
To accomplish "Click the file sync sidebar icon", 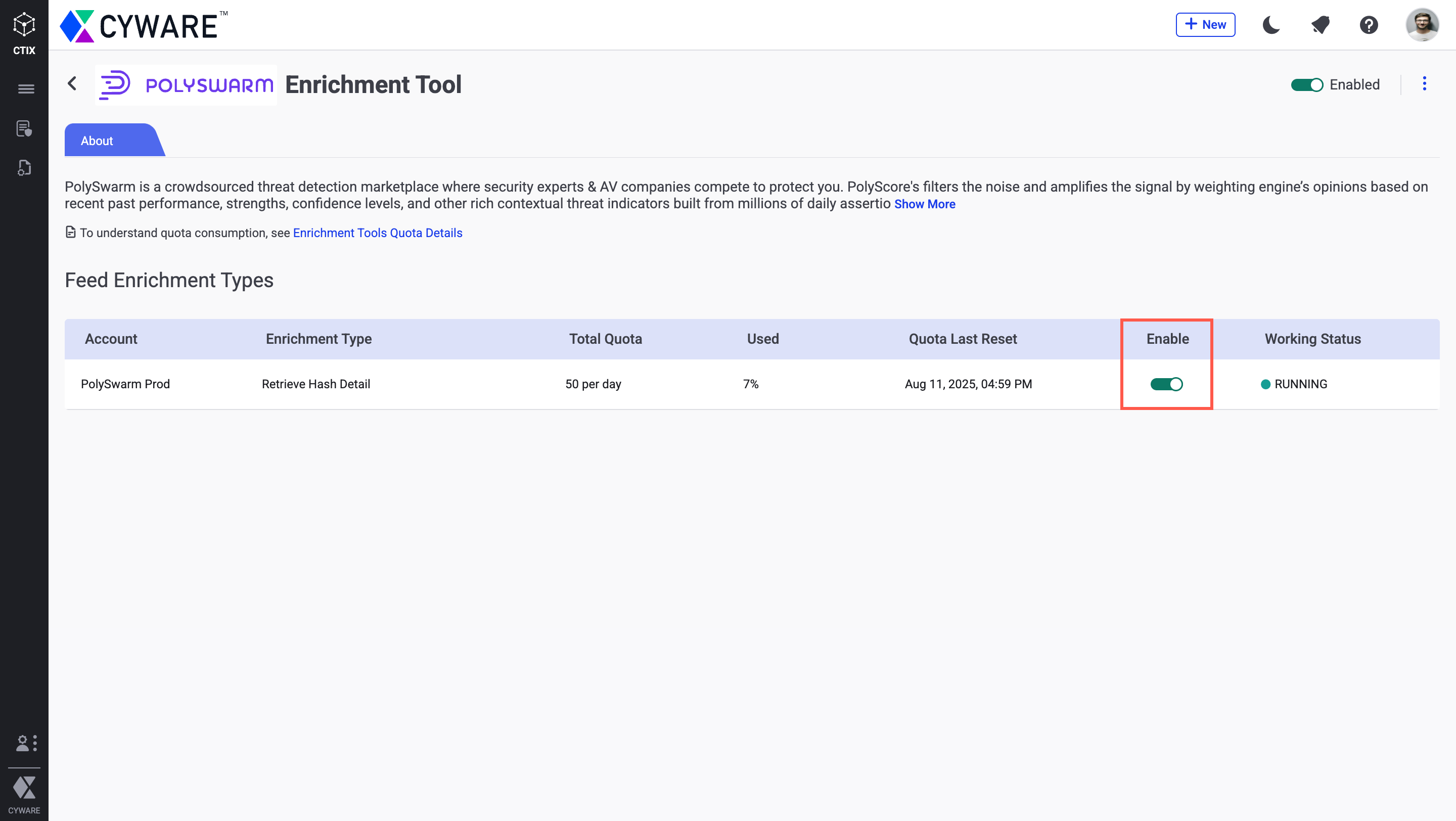I will [24, 168].
